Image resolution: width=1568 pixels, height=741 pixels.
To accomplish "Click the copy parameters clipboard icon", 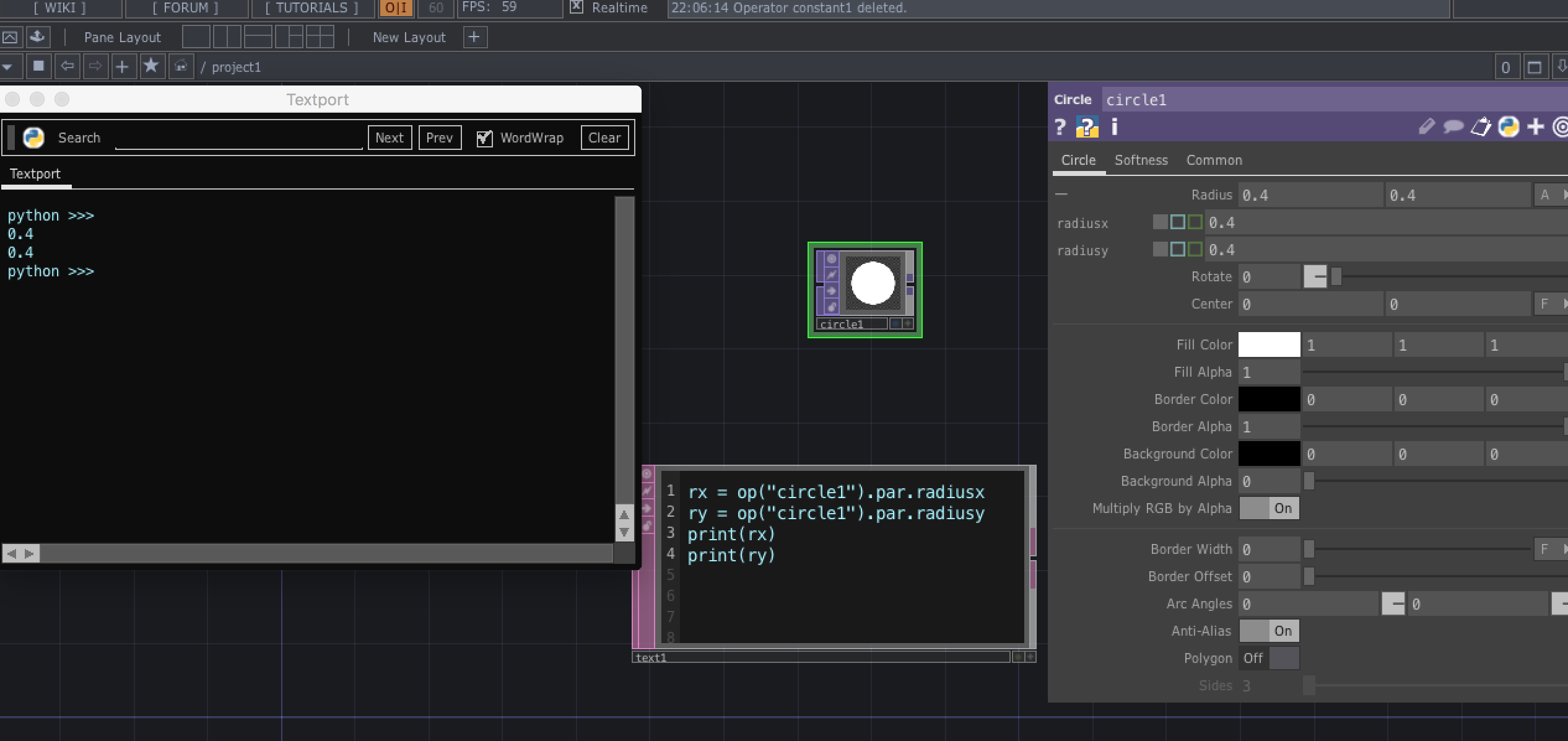I will tap(1480, 127).
